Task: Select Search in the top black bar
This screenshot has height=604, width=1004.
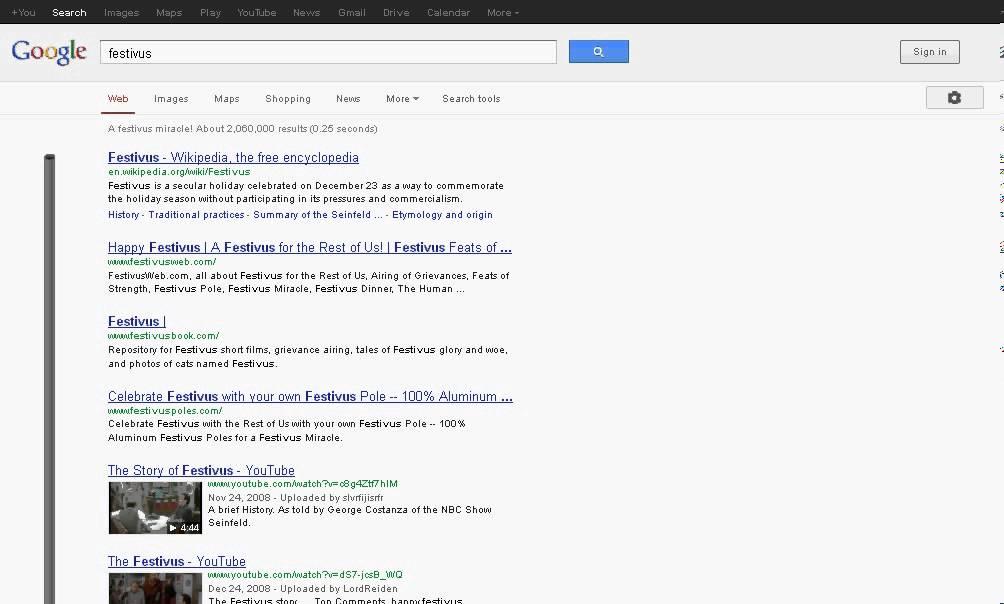Action: click(x=69, y=12)
